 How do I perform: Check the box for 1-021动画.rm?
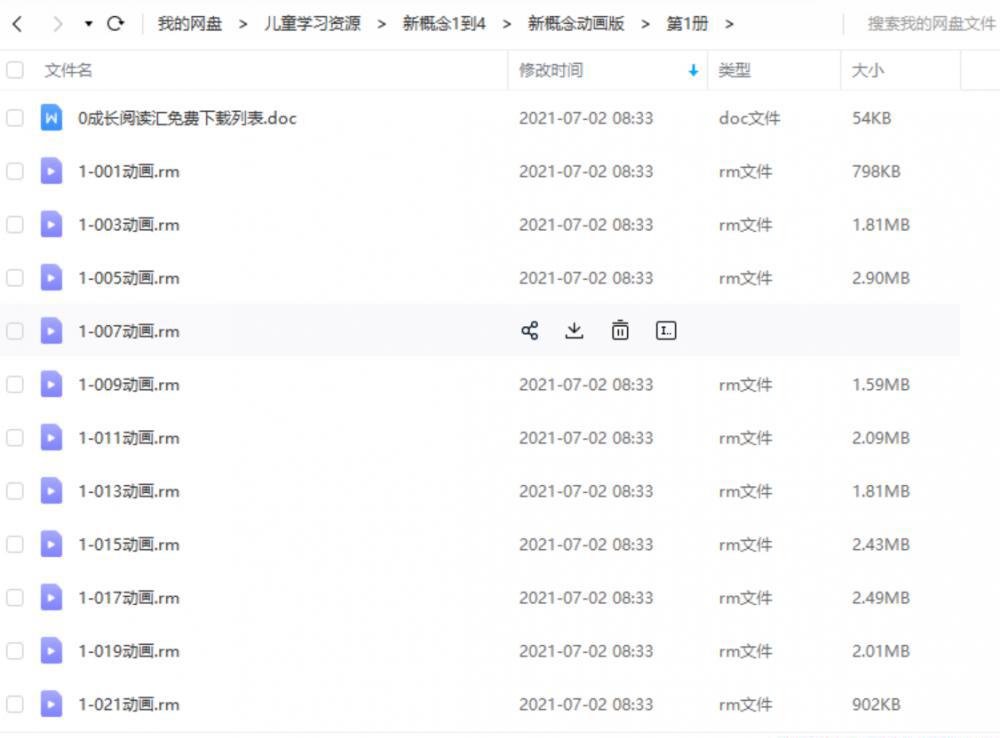point(15,704)
